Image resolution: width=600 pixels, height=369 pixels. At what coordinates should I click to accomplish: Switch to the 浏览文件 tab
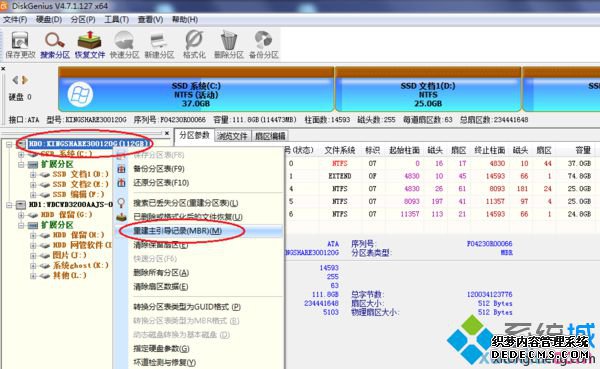point(232,136)
